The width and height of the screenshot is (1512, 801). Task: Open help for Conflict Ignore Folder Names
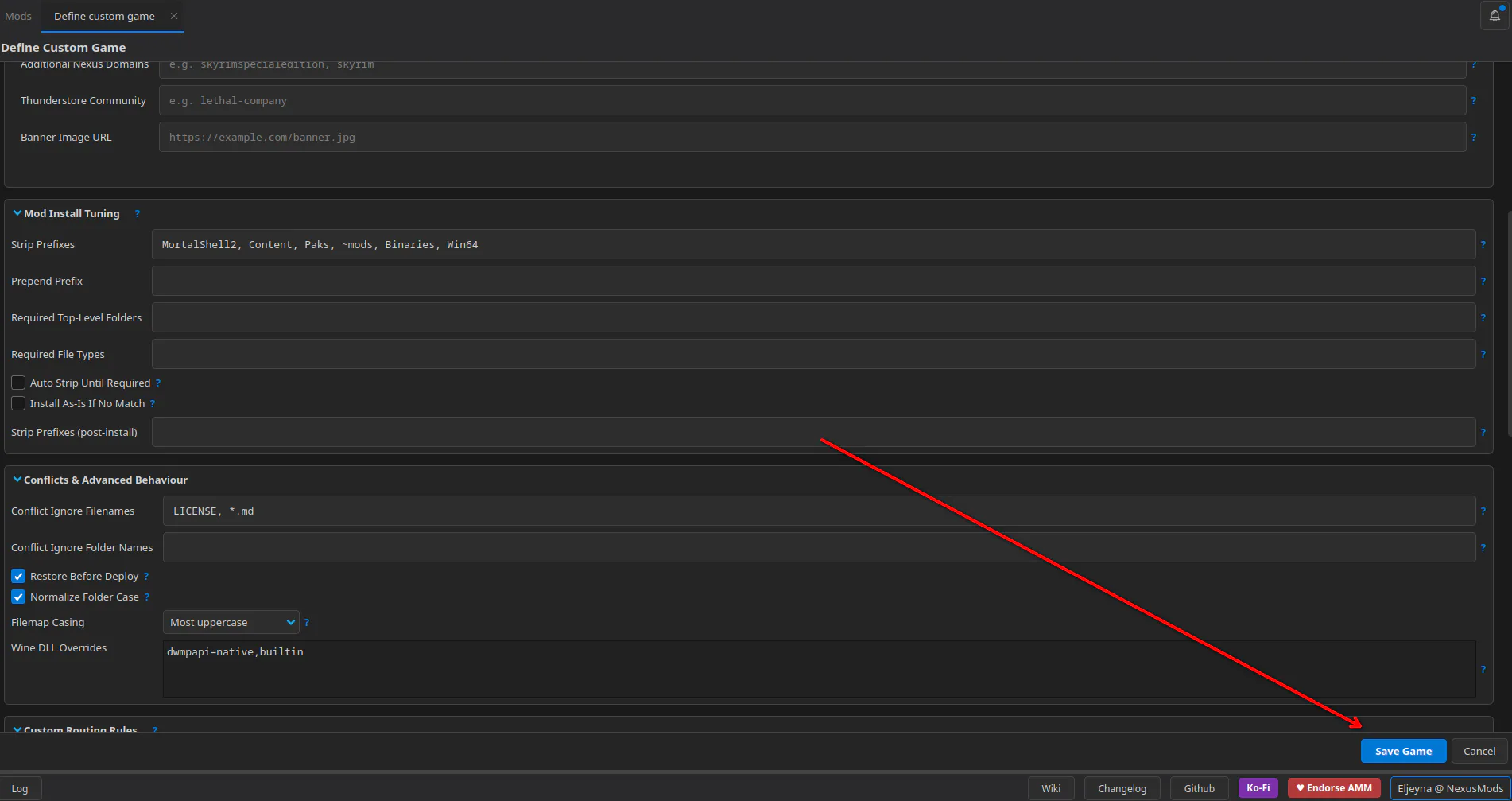point(1483,548)
